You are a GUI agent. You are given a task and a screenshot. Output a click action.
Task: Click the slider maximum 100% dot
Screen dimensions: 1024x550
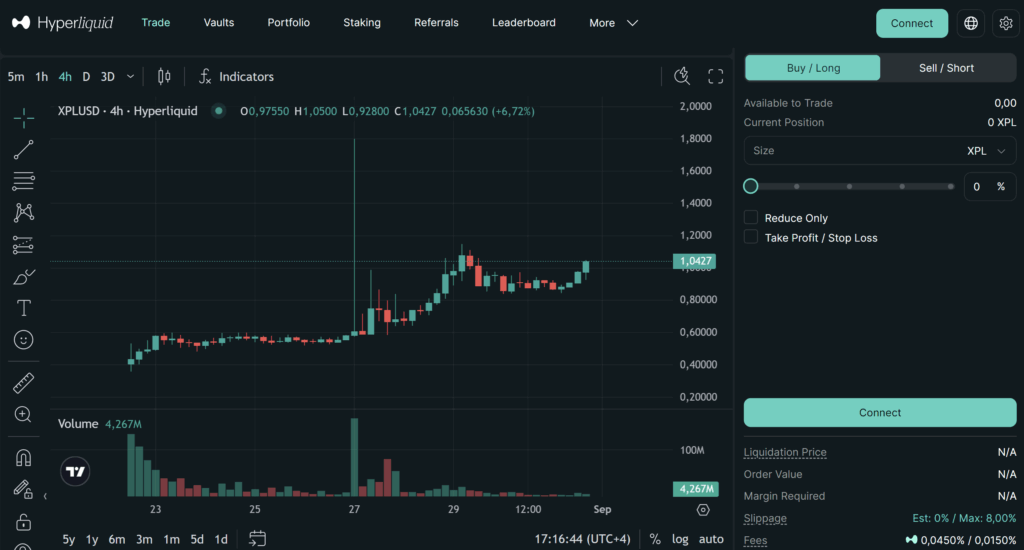(950, 186)
